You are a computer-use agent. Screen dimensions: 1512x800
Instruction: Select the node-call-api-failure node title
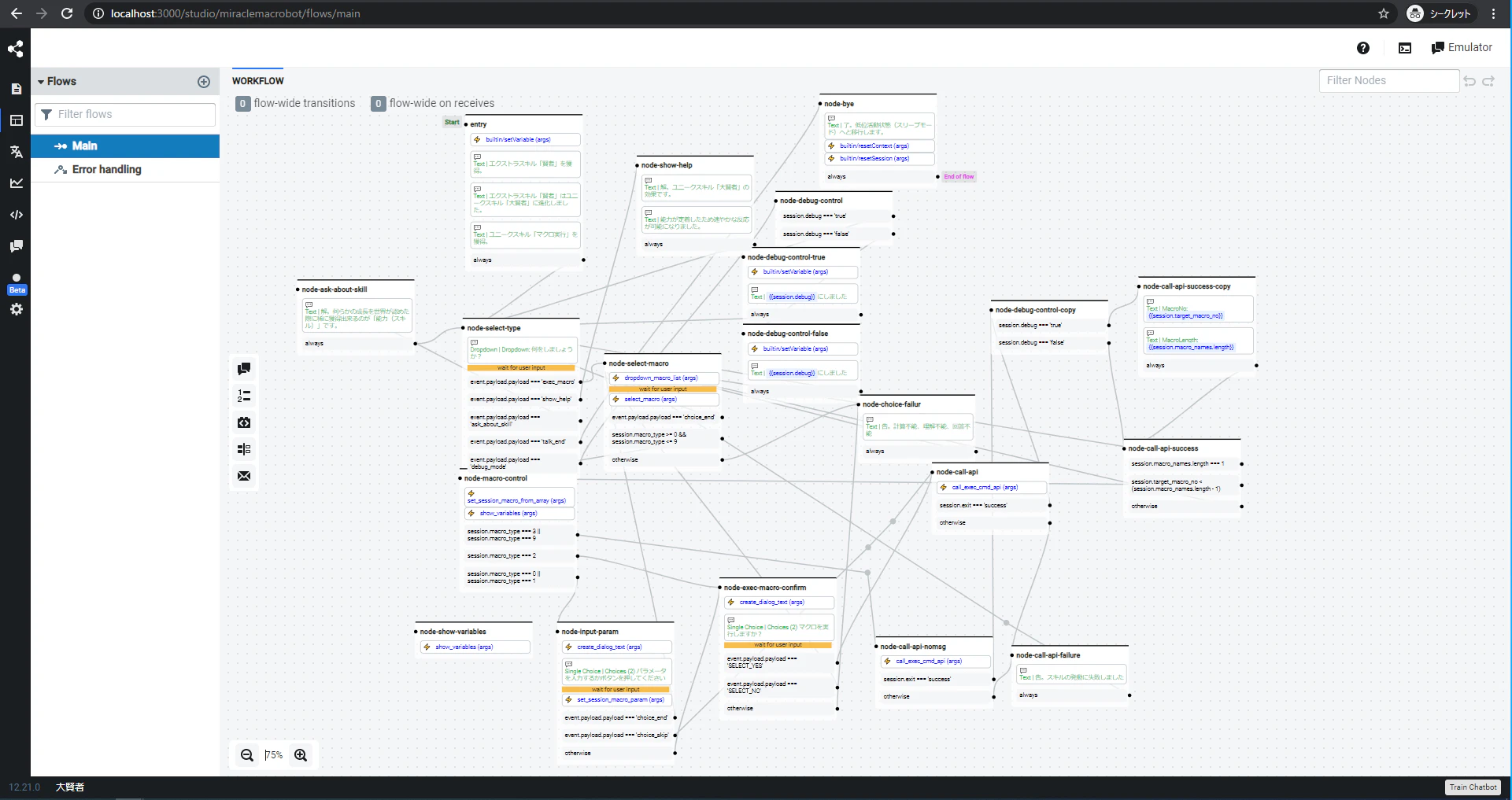1048,655
